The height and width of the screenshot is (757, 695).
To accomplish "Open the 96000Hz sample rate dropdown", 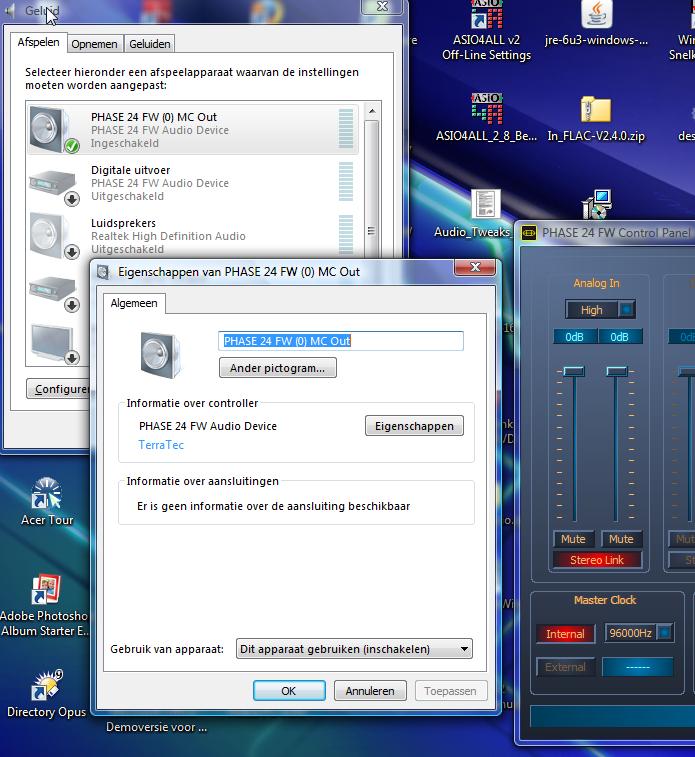I will click(x=665, y=632).
